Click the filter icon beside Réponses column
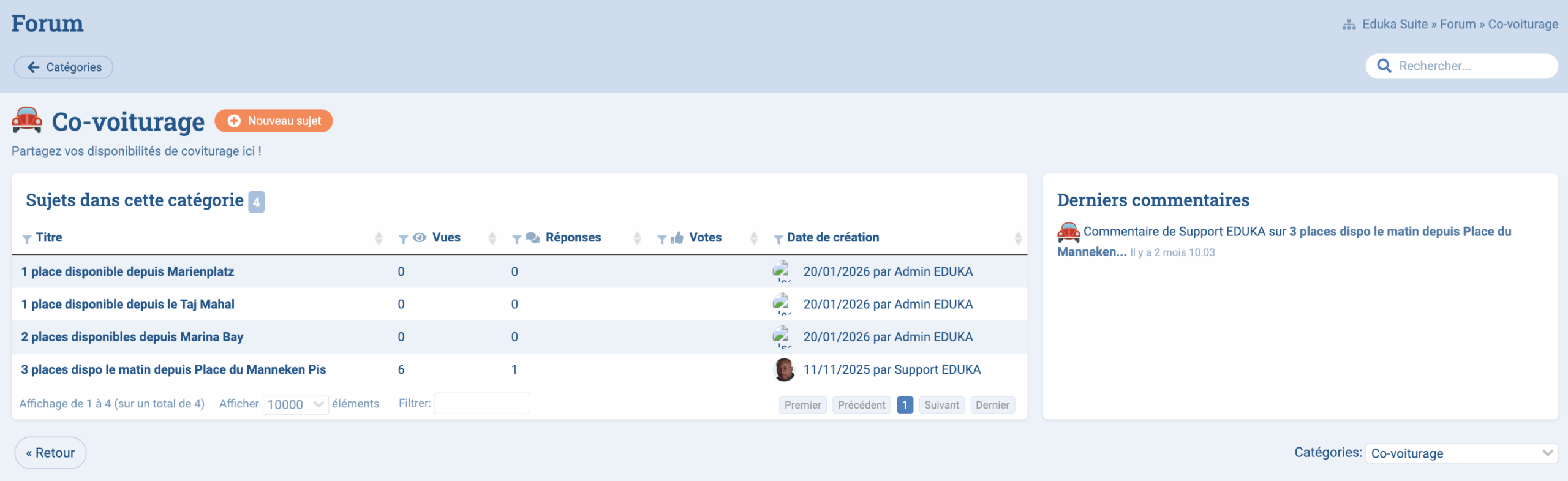1568x481 pixels. point(517,239)
